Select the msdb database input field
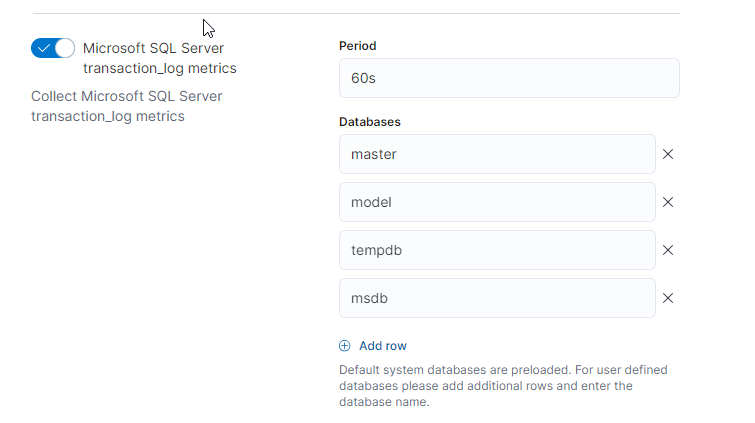Viewport: 755px width, 423px height. tap(497, 298)
